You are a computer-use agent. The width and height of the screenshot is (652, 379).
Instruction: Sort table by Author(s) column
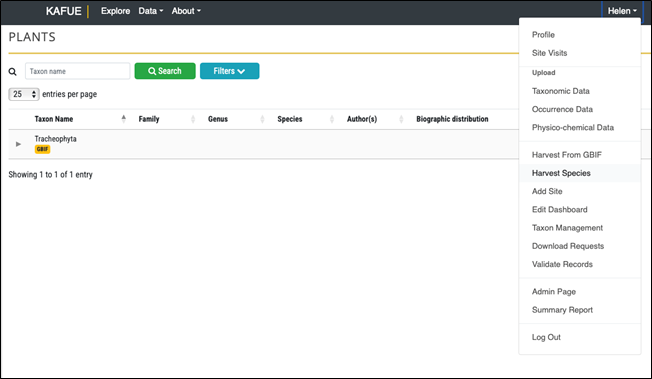pos(375,119)
